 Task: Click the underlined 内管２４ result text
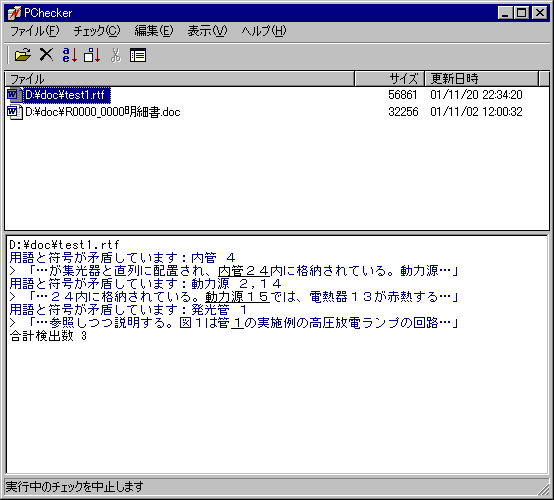click(x=244, y=271)
